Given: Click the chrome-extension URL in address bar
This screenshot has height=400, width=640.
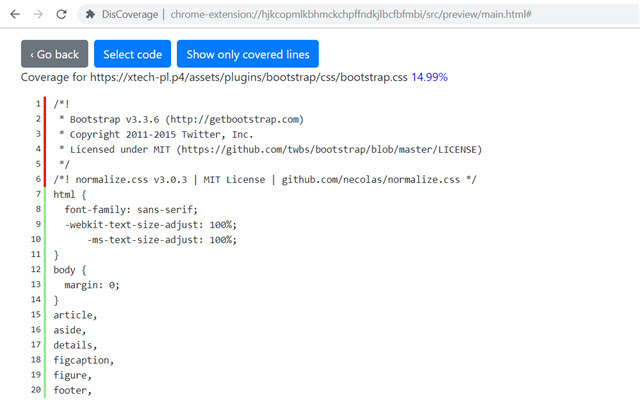Looking at the screenshot, I should [x=351, y=14].
